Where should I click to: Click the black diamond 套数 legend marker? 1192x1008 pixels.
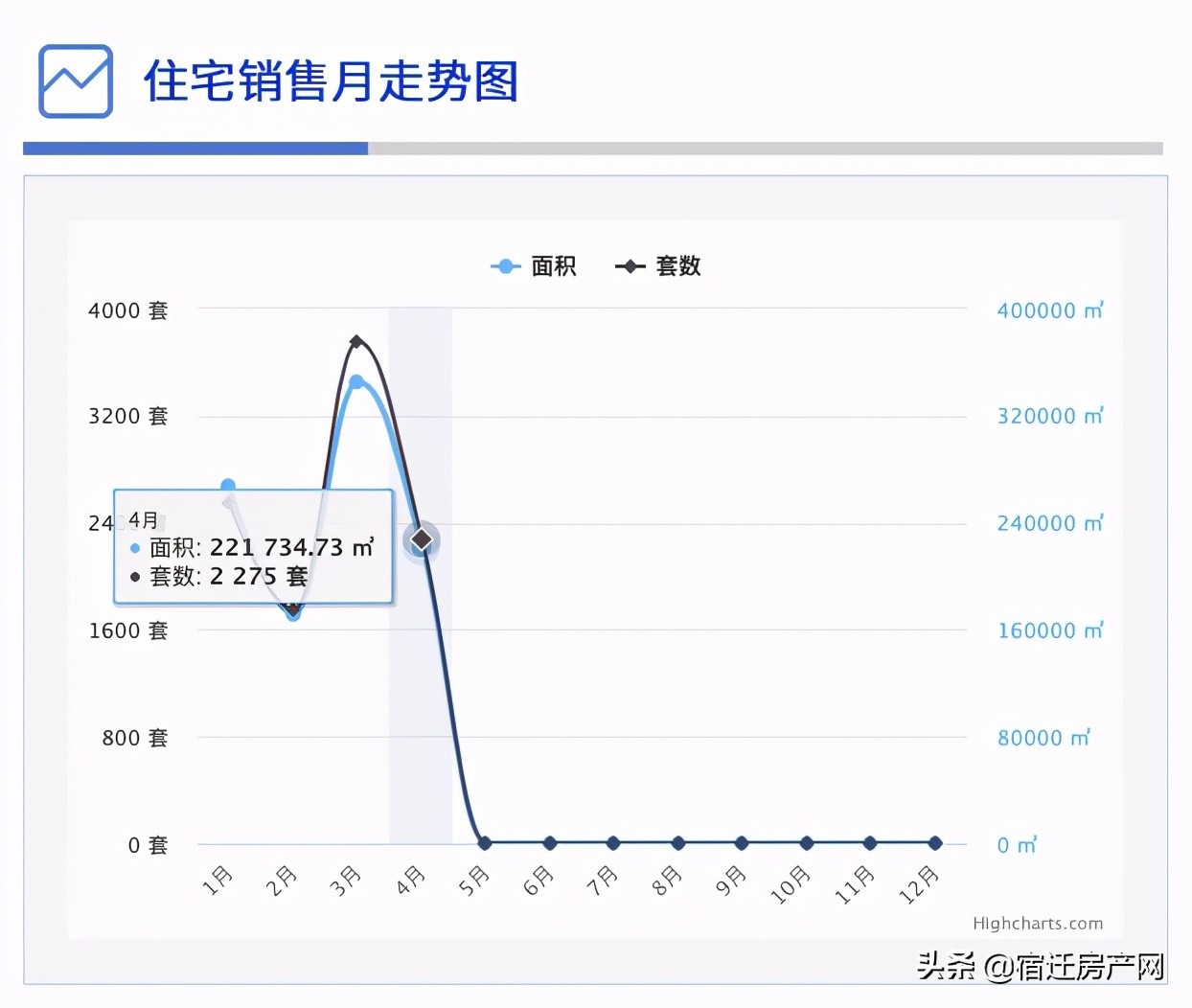(629, 266)
